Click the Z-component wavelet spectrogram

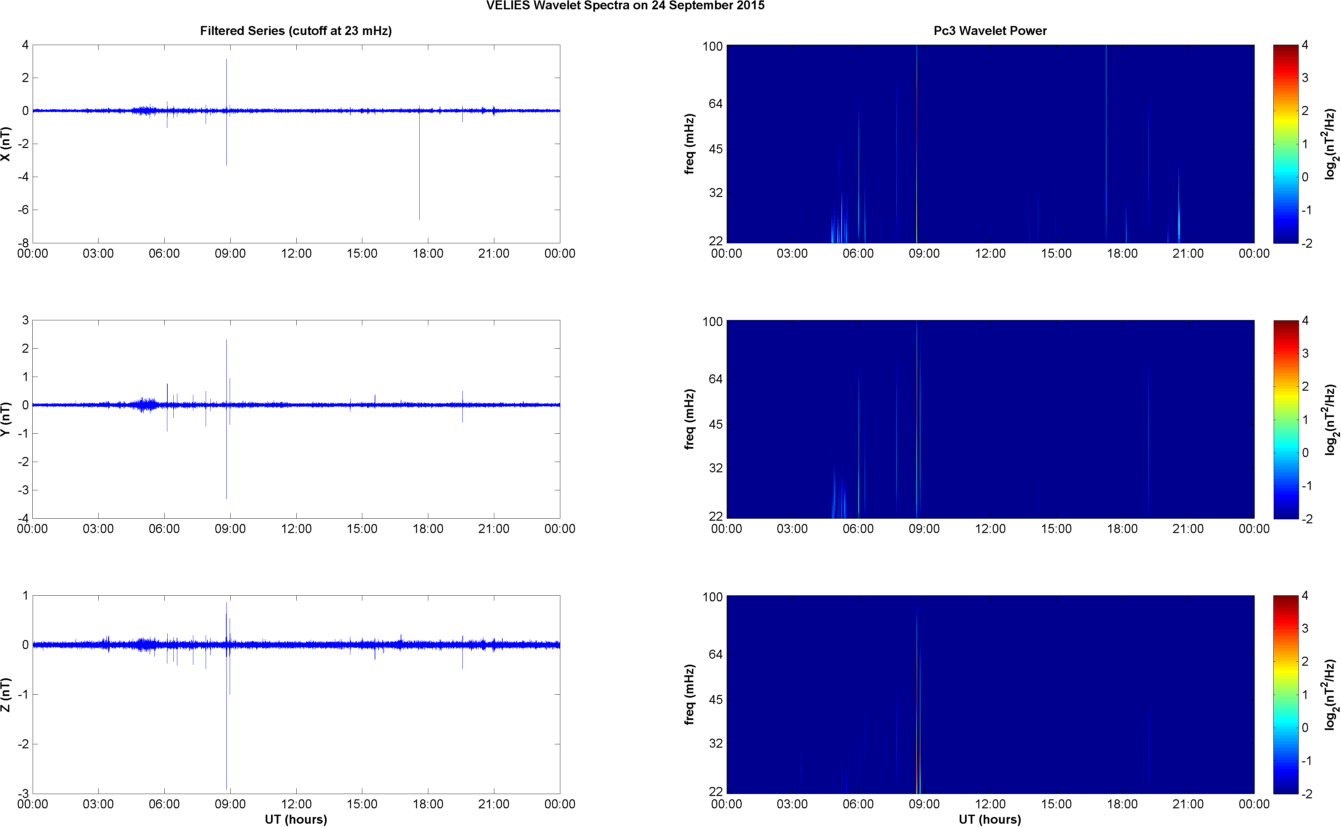tap(990, 694)
